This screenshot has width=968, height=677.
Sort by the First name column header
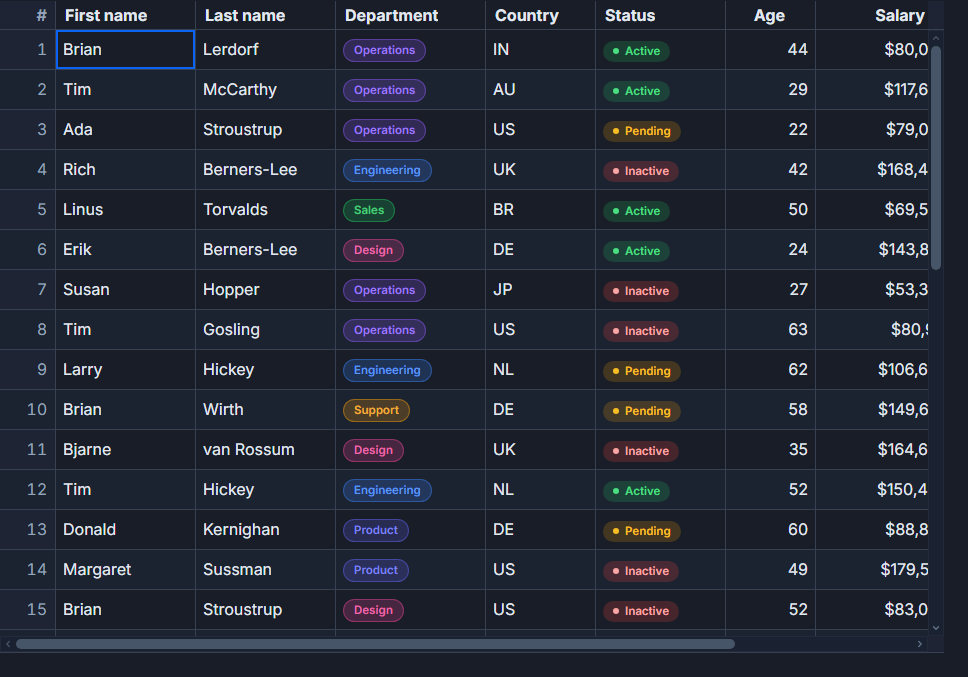point(125,15)
